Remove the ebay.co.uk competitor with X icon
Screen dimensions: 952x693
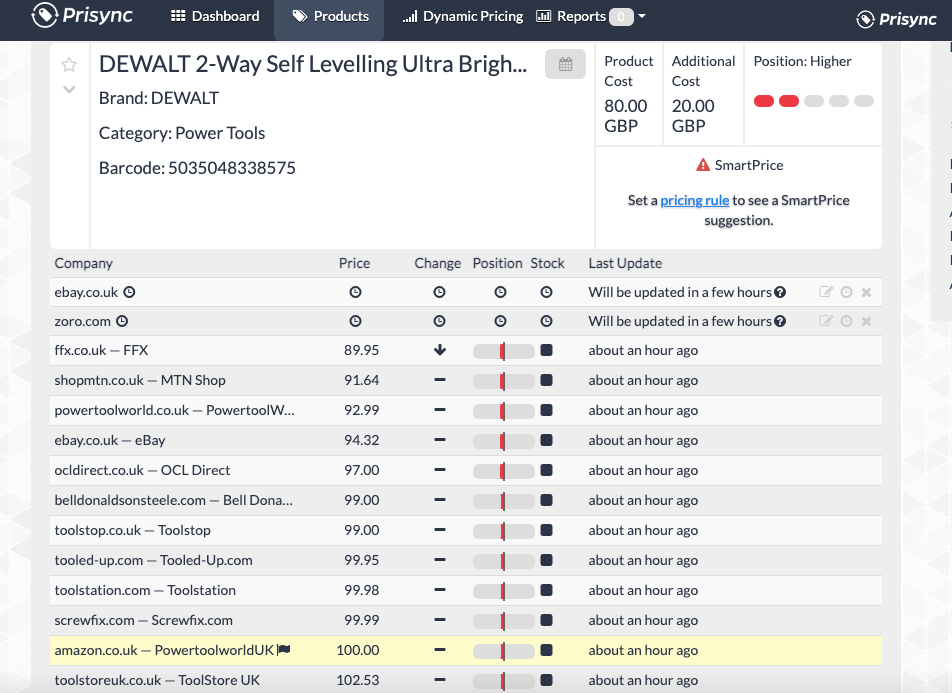pos(866,292)
